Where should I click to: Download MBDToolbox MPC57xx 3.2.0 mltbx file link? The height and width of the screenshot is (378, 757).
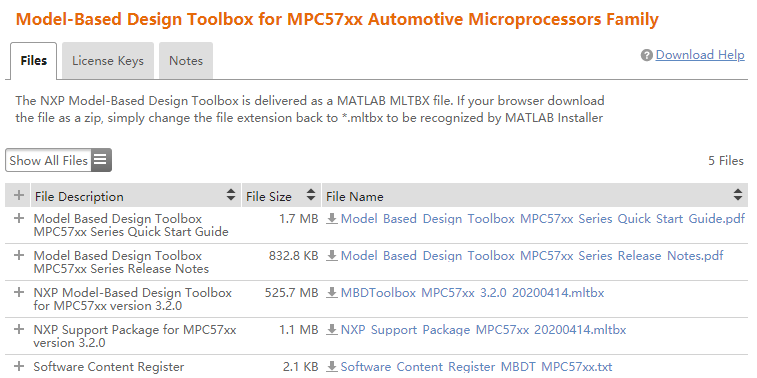[472, 293]
